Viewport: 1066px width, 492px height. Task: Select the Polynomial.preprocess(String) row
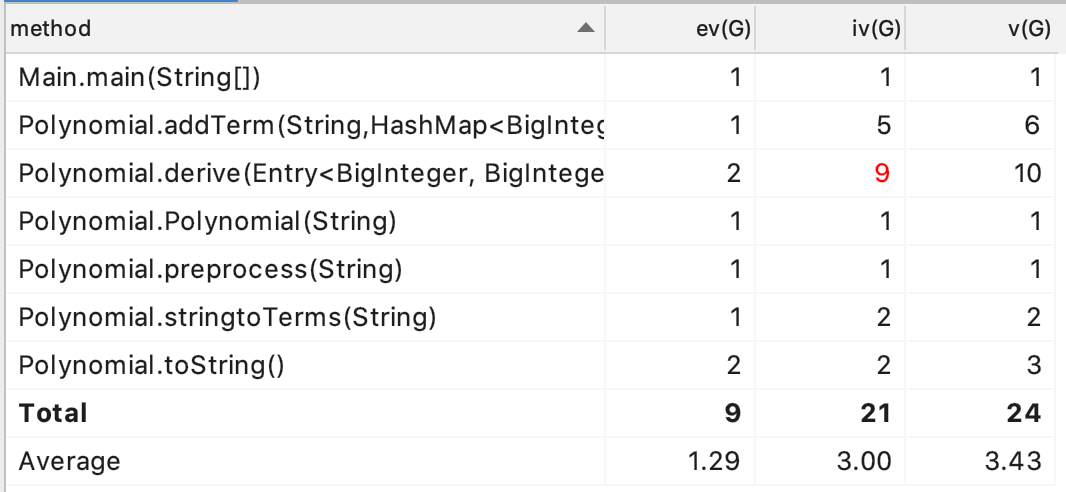click(211, 269)
